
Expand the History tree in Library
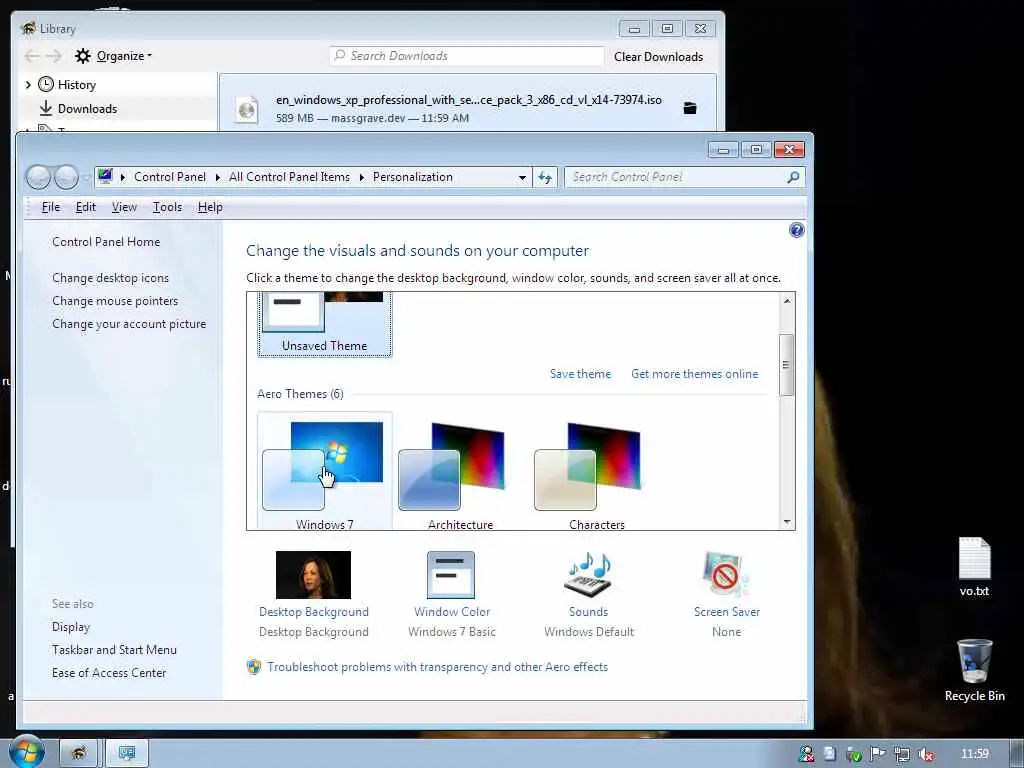coord(28,84)
